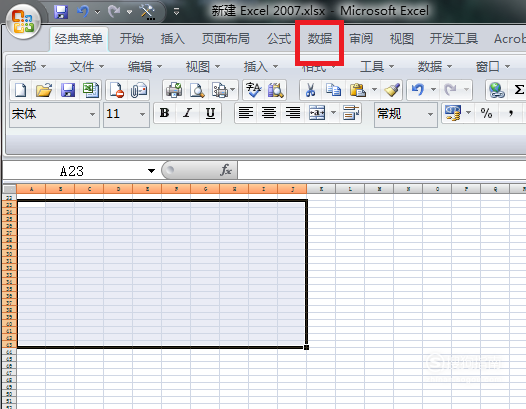The image size is (526, 409).
Task: Switch to the 插入 ribbon tab
Action: (x=173, y=39)
